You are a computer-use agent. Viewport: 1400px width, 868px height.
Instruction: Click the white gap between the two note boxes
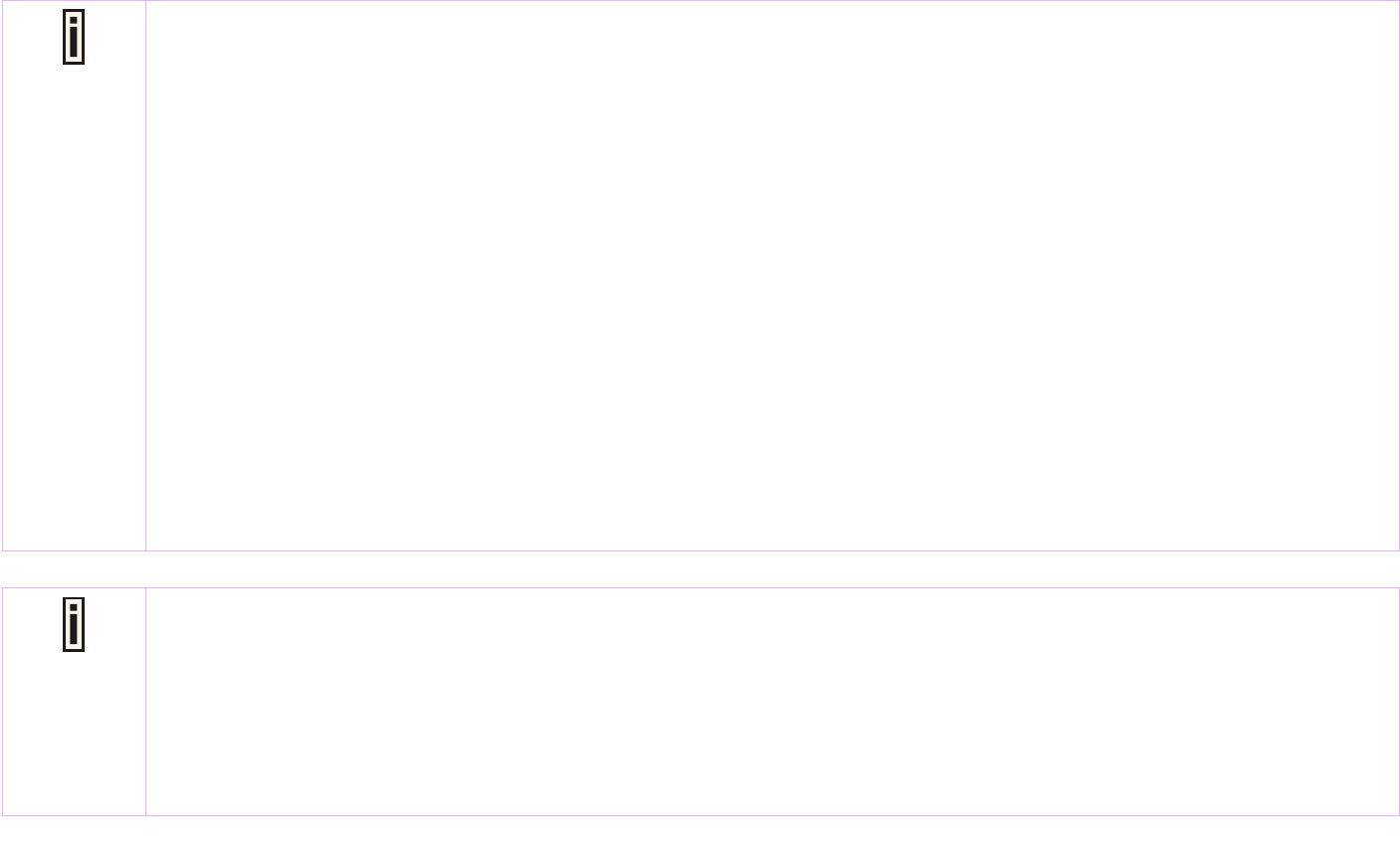tap(700, 569)
